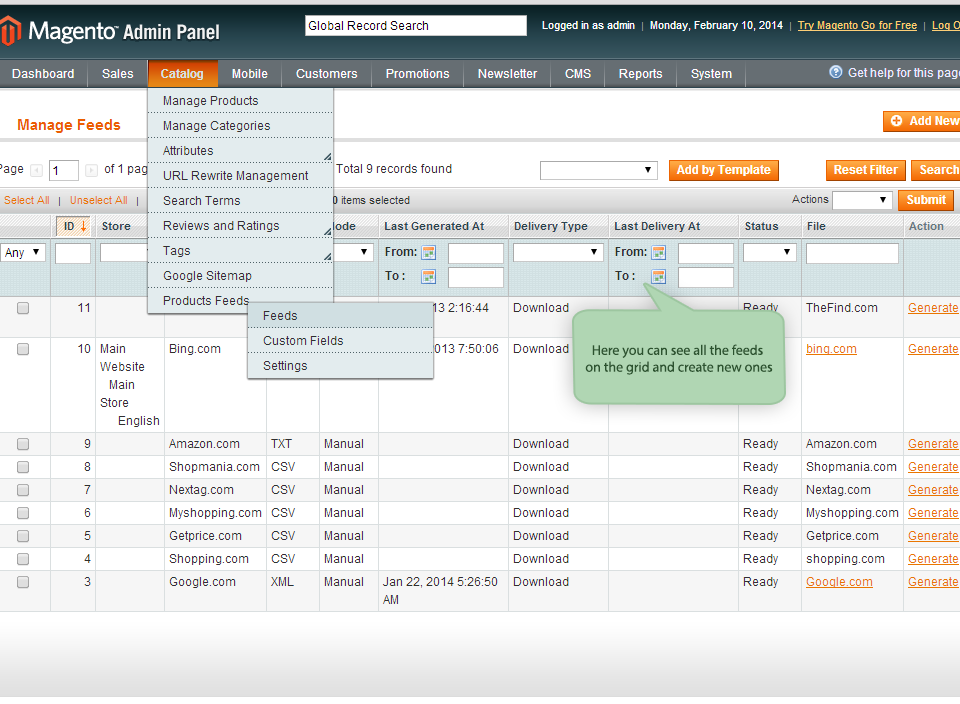Click Last Generated At From date field

point(476,253)
